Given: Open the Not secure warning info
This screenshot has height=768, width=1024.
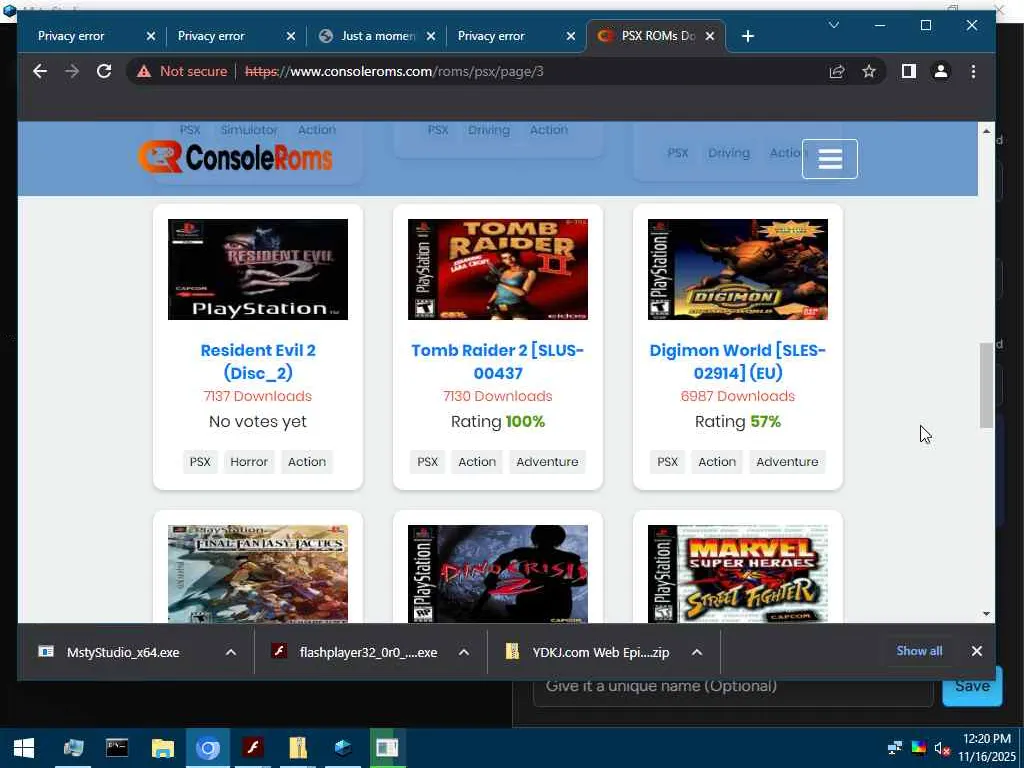Looking at the screenshot, I should pyautogui.click(x=182, y=71).
